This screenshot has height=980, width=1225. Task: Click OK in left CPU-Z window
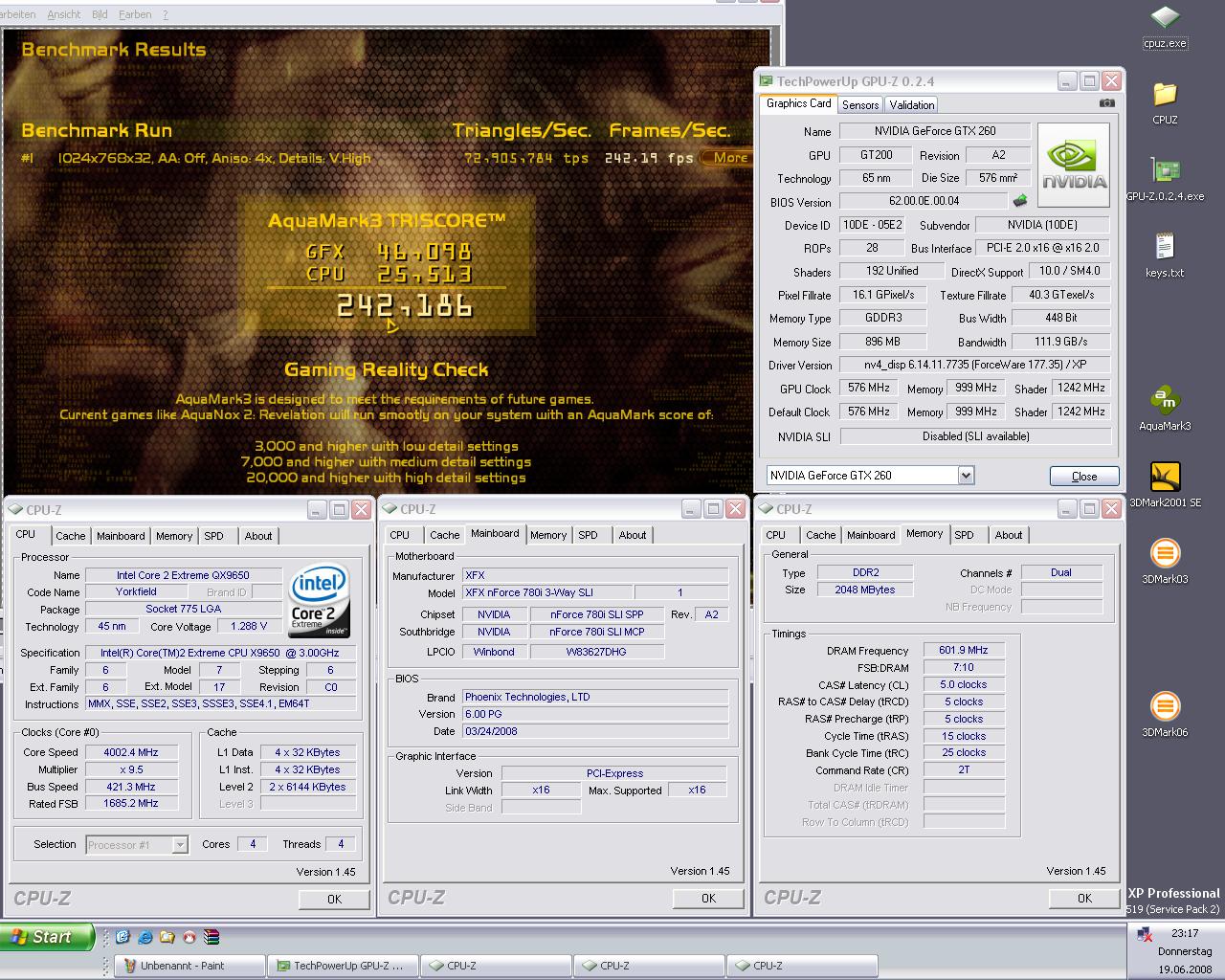coord(334,899)
